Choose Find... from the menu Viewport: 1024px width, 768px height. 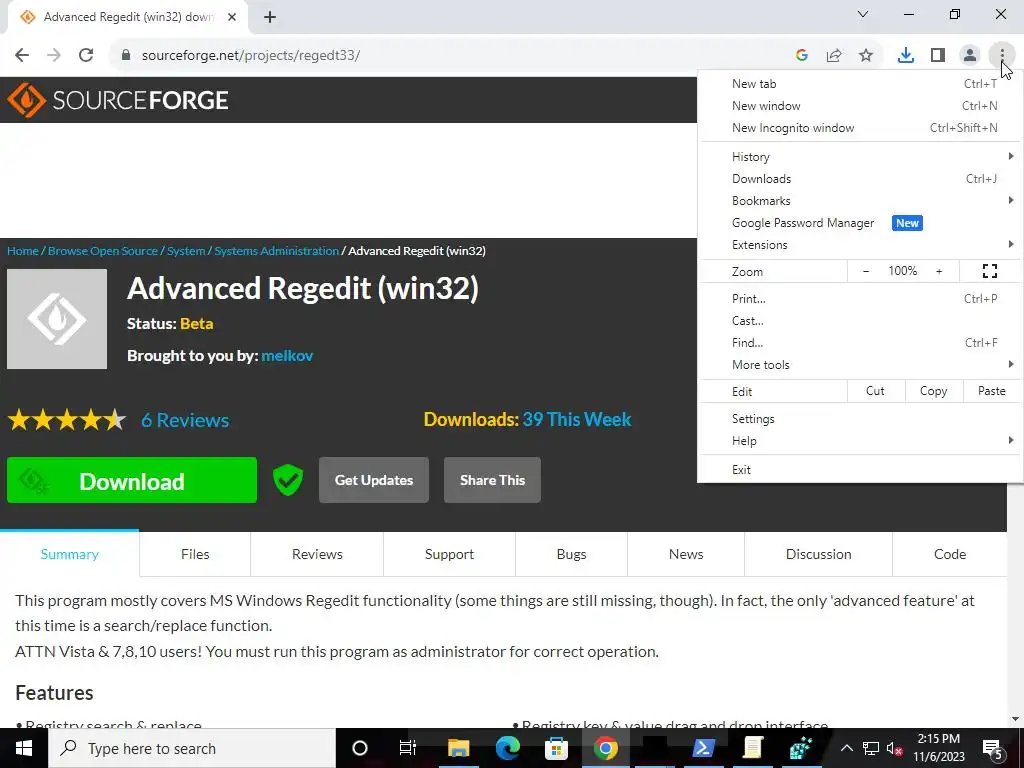[859, 343]
